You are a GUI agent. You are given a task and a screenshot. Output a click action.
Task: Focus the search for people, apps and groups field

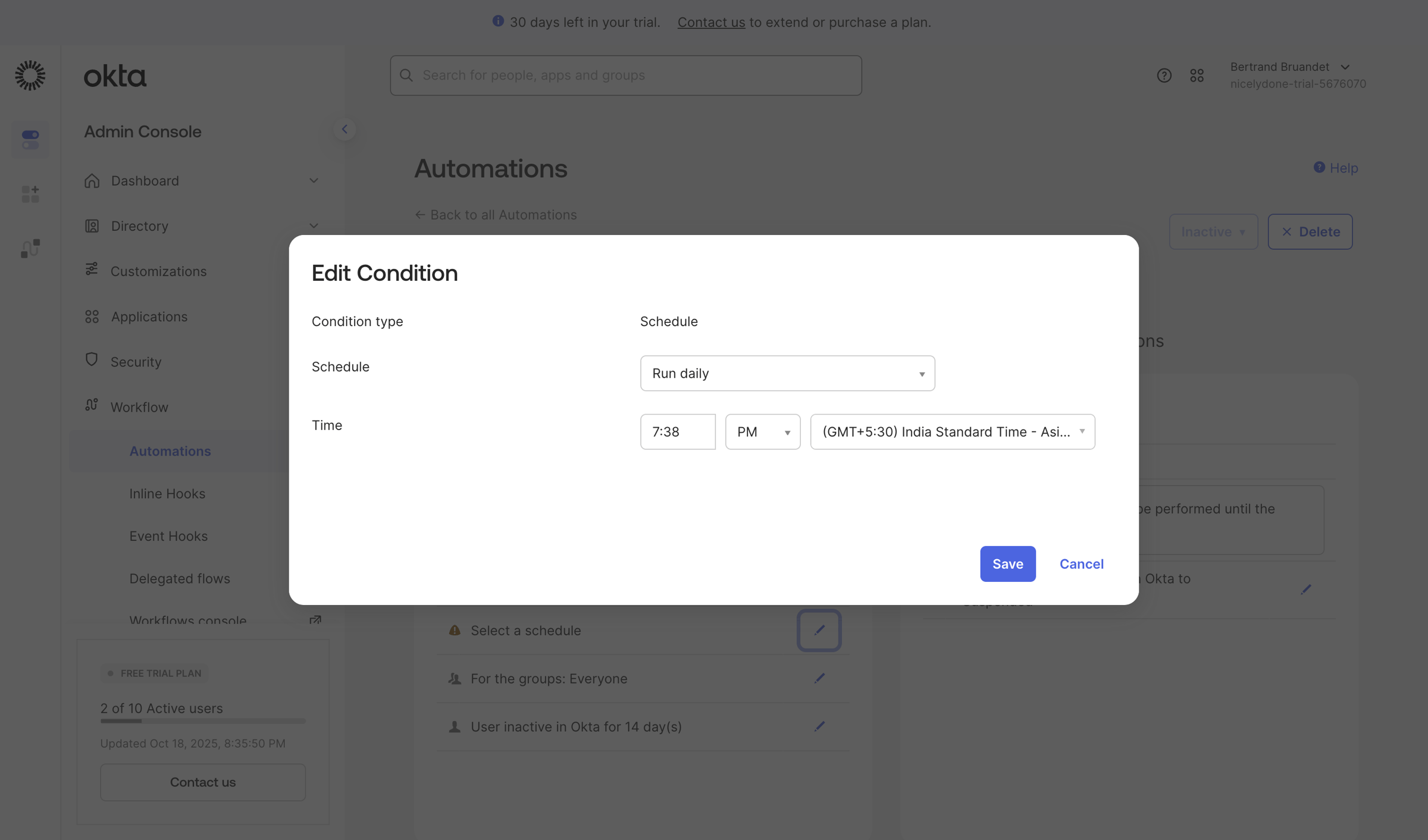pos(626,76)
